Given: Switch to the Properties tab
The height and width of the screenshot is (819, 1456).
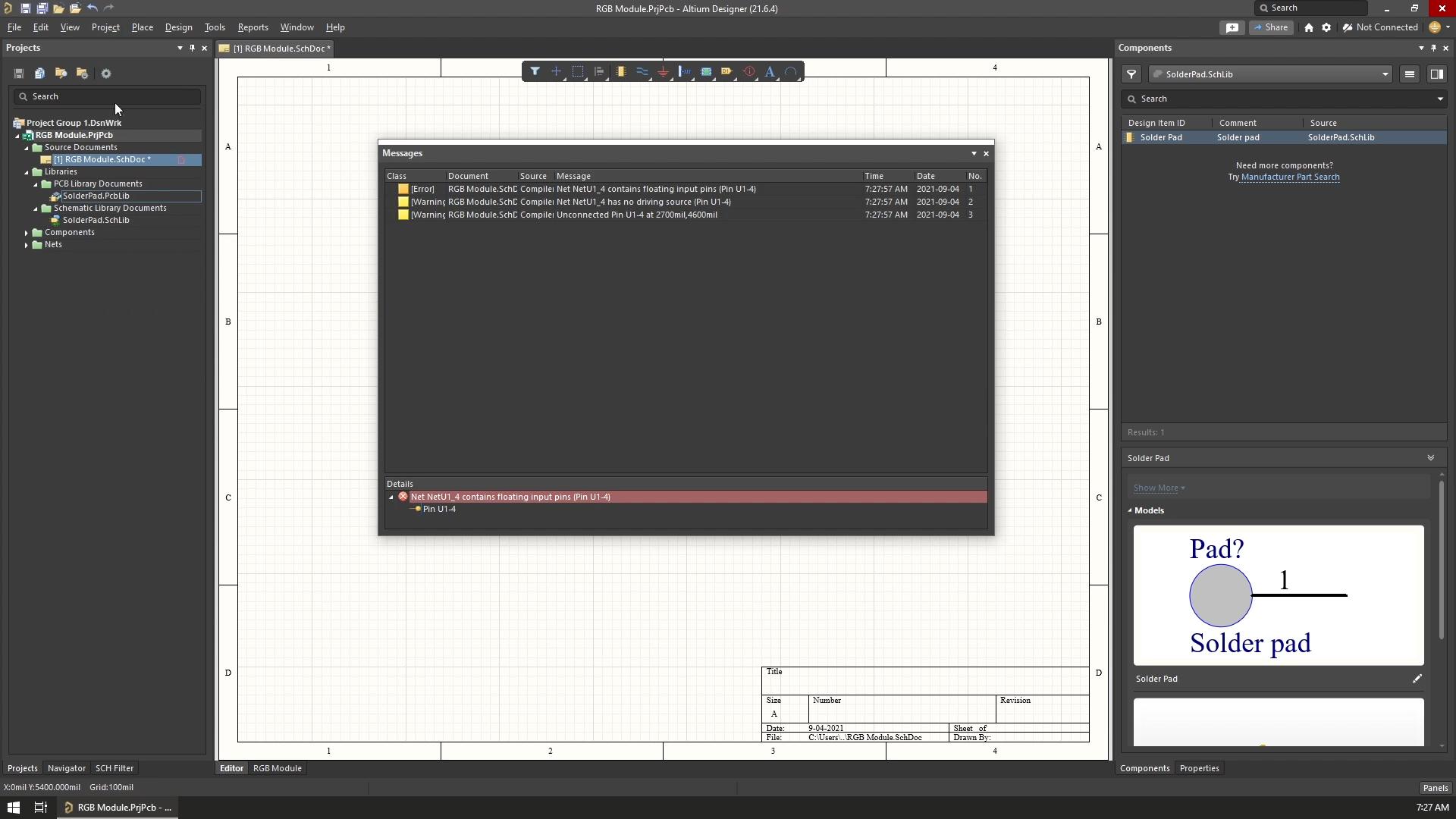Looking at the screenshot, I should pos(1199,768).
